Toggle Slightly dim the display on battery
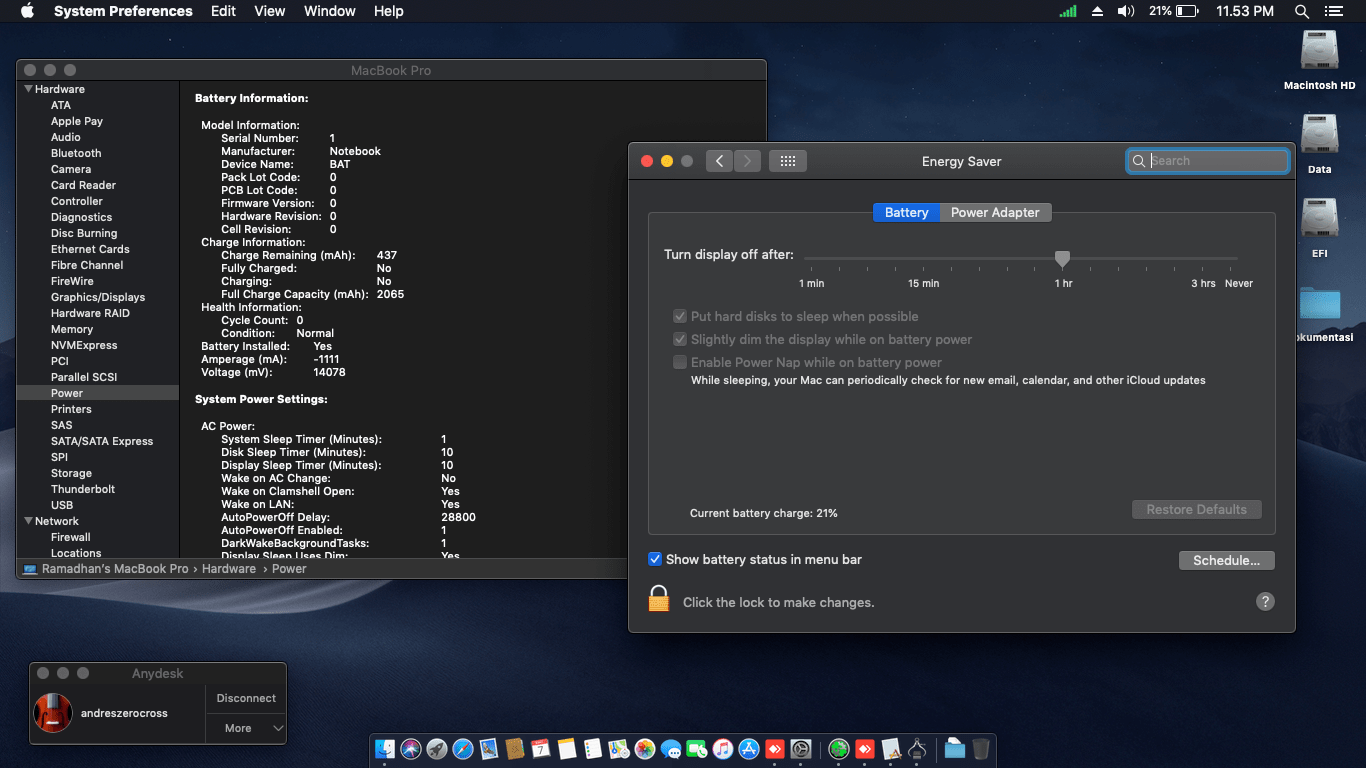Screen dimensions: 1366x768 (x=681, y=339)
